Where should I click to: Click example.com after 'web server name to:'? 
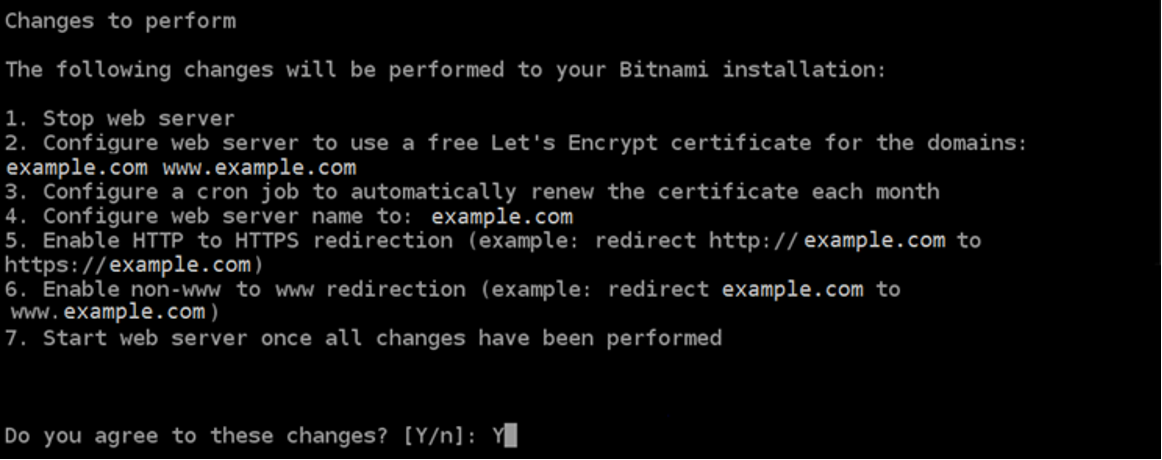click(502, 216)
